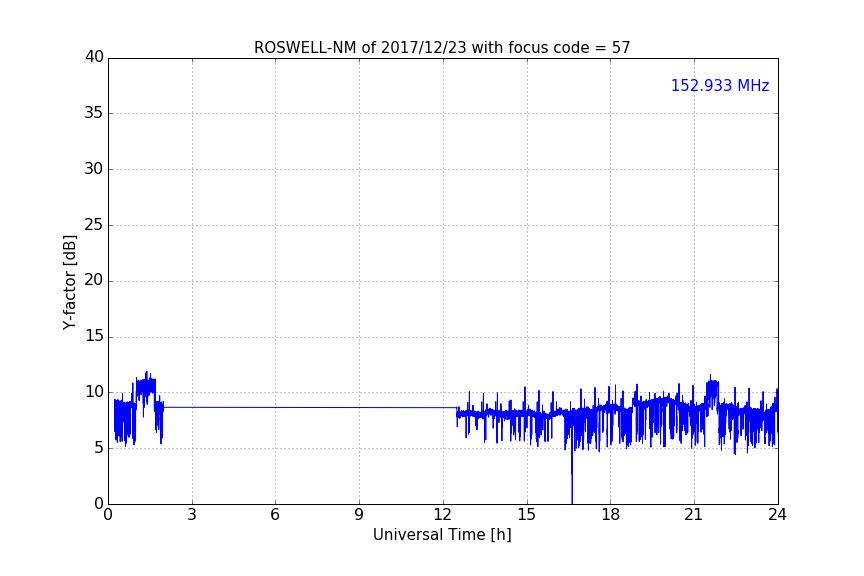The width and height of the screenshot is (864, 576).
Task: Click the y-axis tick label '40'
Action: (x=94, y=57)
